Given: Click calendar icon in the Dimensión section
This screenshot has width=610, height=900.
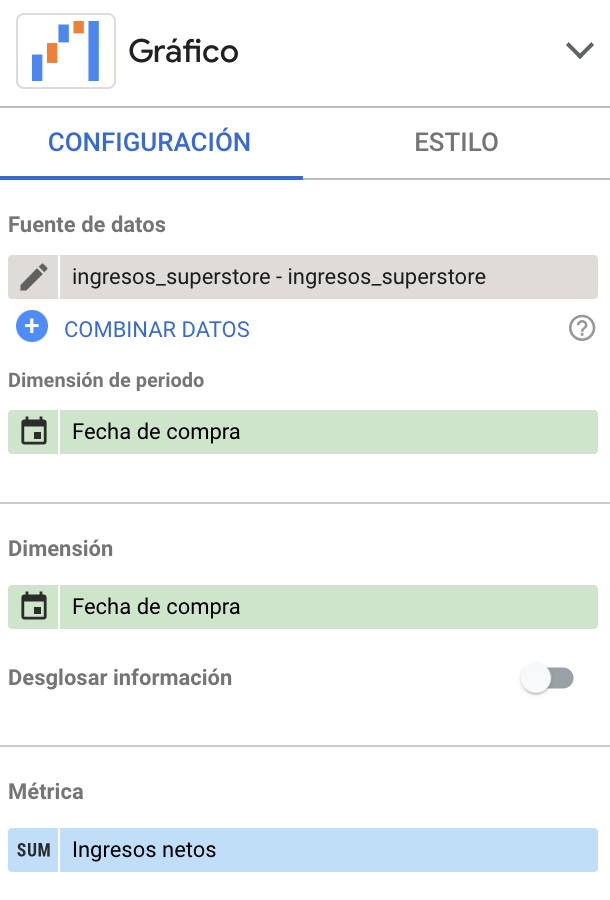Looking at the screenshot, I should point(34,606).
